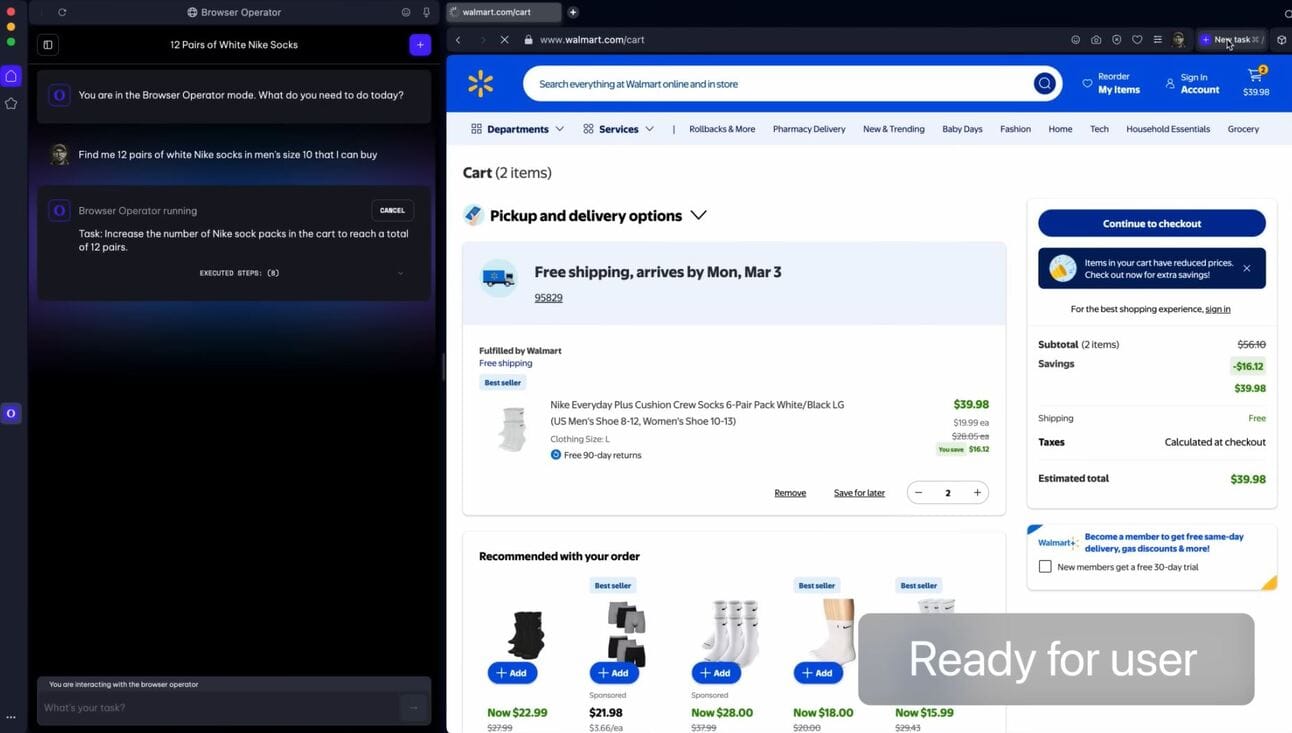The image size is (1292, 733).
Task: Start a new chat with the purple plus button
Action: (x=420, y=45)
